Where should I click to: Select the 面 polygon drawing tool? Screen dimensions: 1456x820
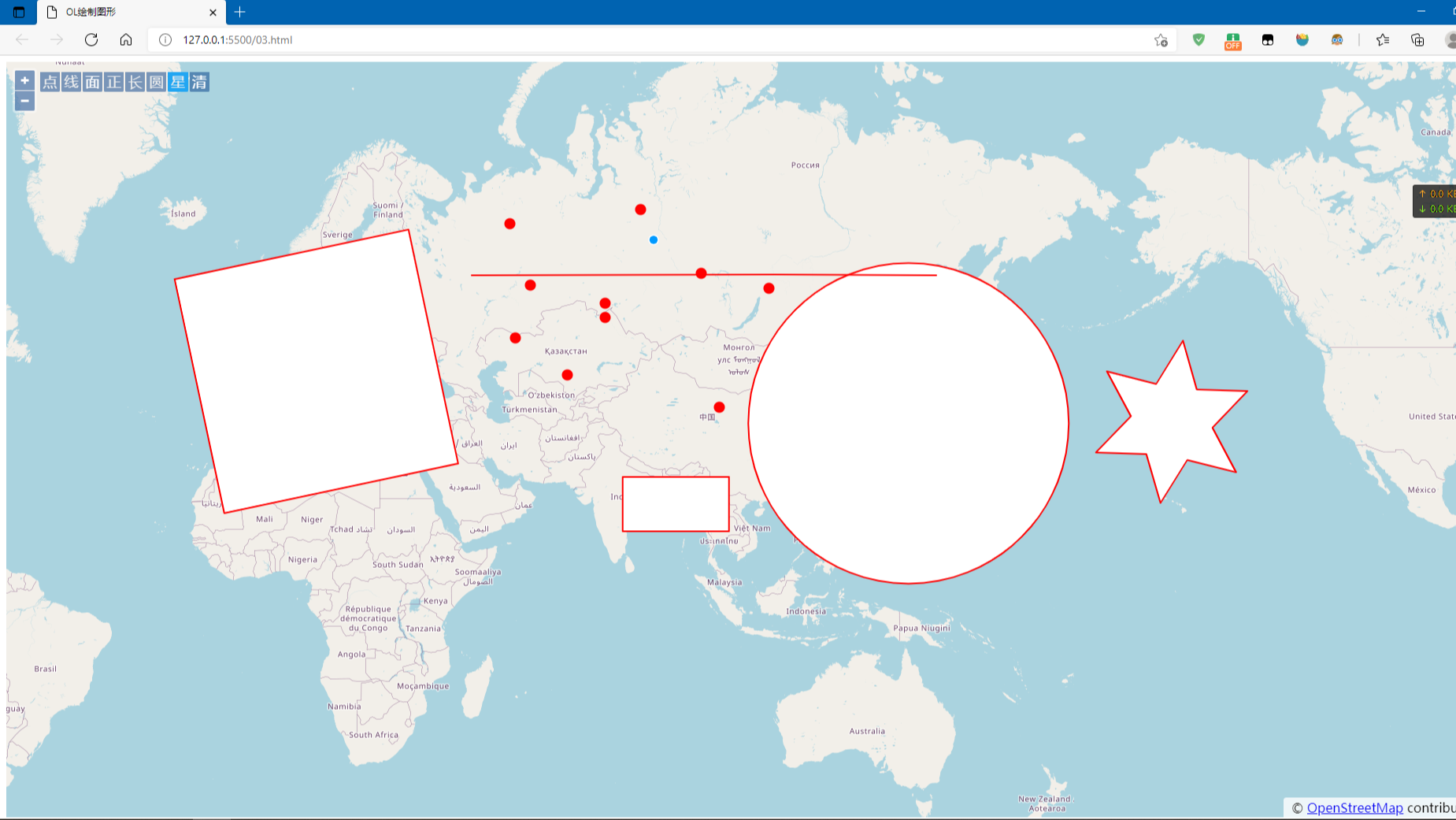tap(92, 82)
